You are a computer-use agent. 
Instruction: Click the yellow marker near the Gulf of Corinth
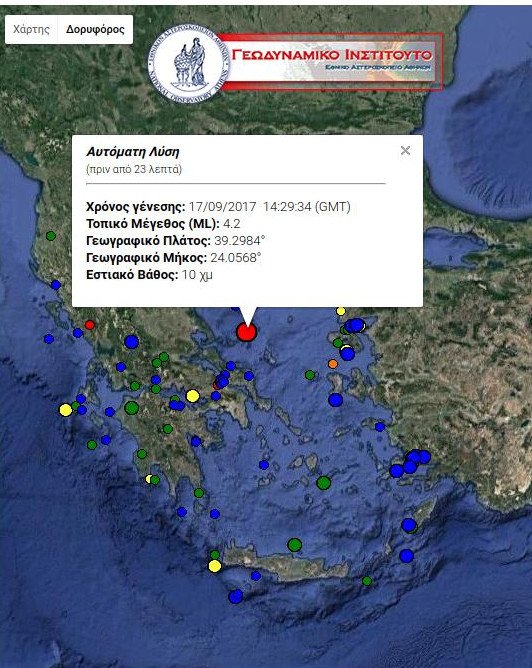pyautogui.click(x=193, y=396)
